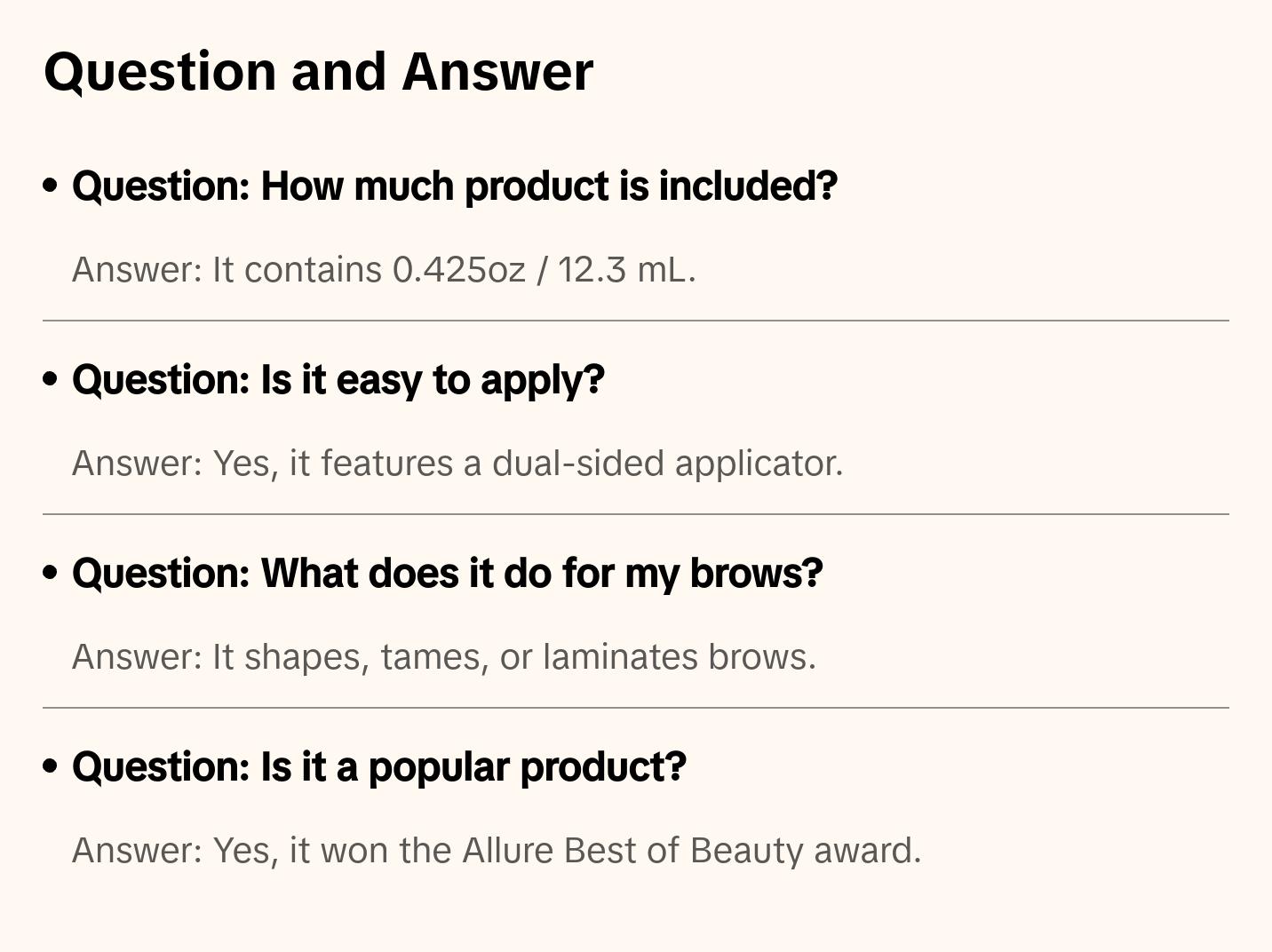Click the answer about 0.425oz product size
1272x952 pixels.
383,270
